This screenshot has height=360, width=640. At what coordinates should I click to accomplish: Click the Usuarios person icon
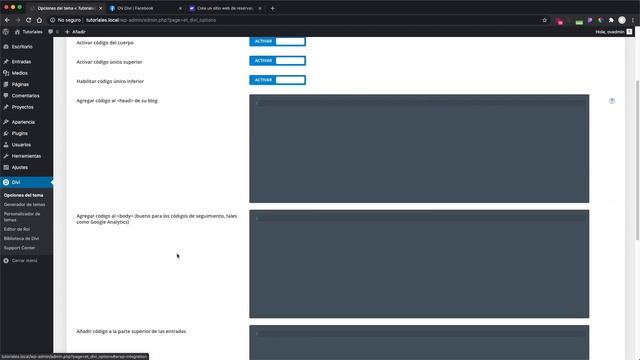[6, 144]
